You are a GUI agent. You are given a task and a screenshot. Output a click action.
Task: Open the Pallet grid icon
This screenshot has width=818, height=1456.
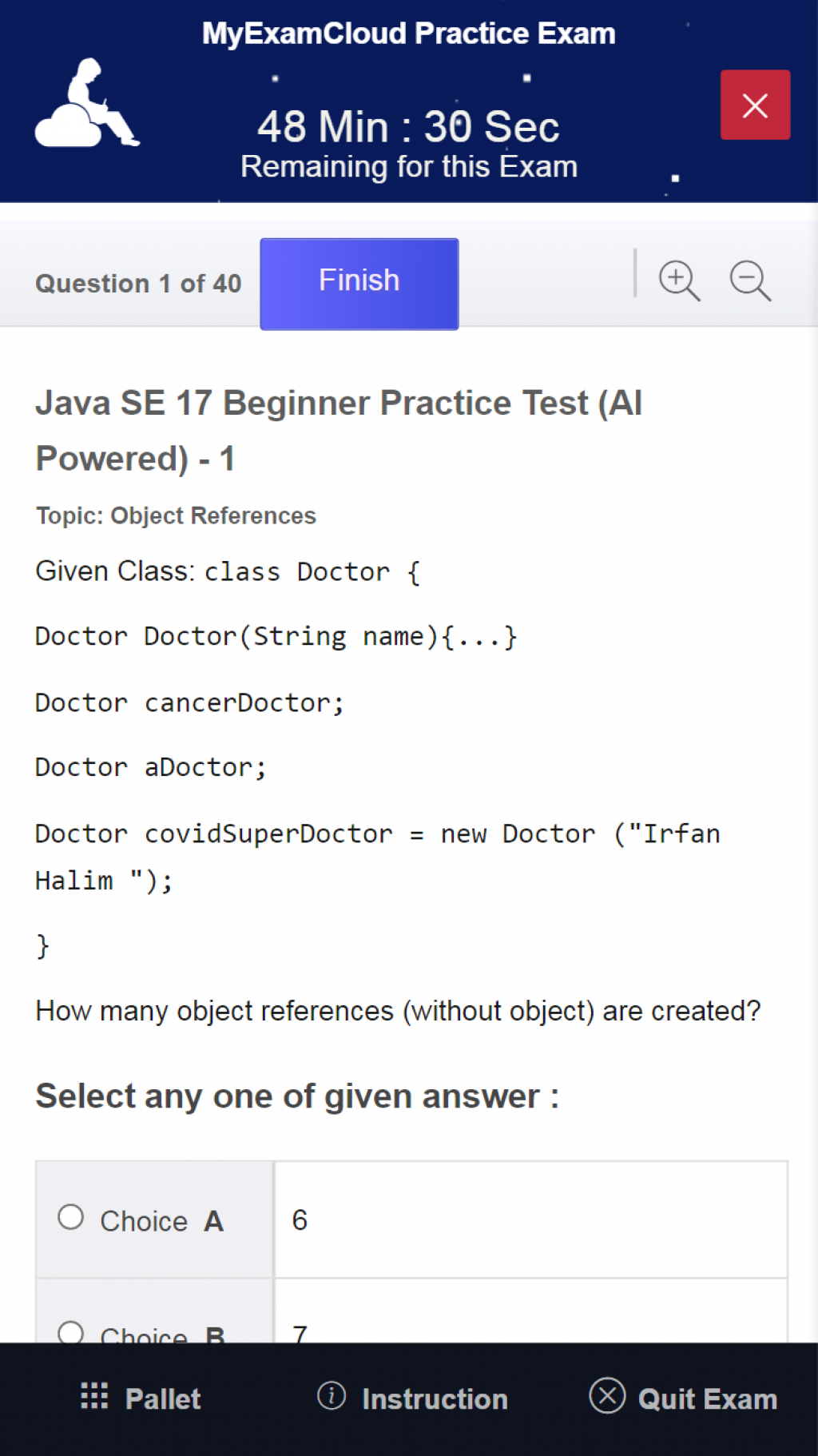click(x=94, y=1395)
